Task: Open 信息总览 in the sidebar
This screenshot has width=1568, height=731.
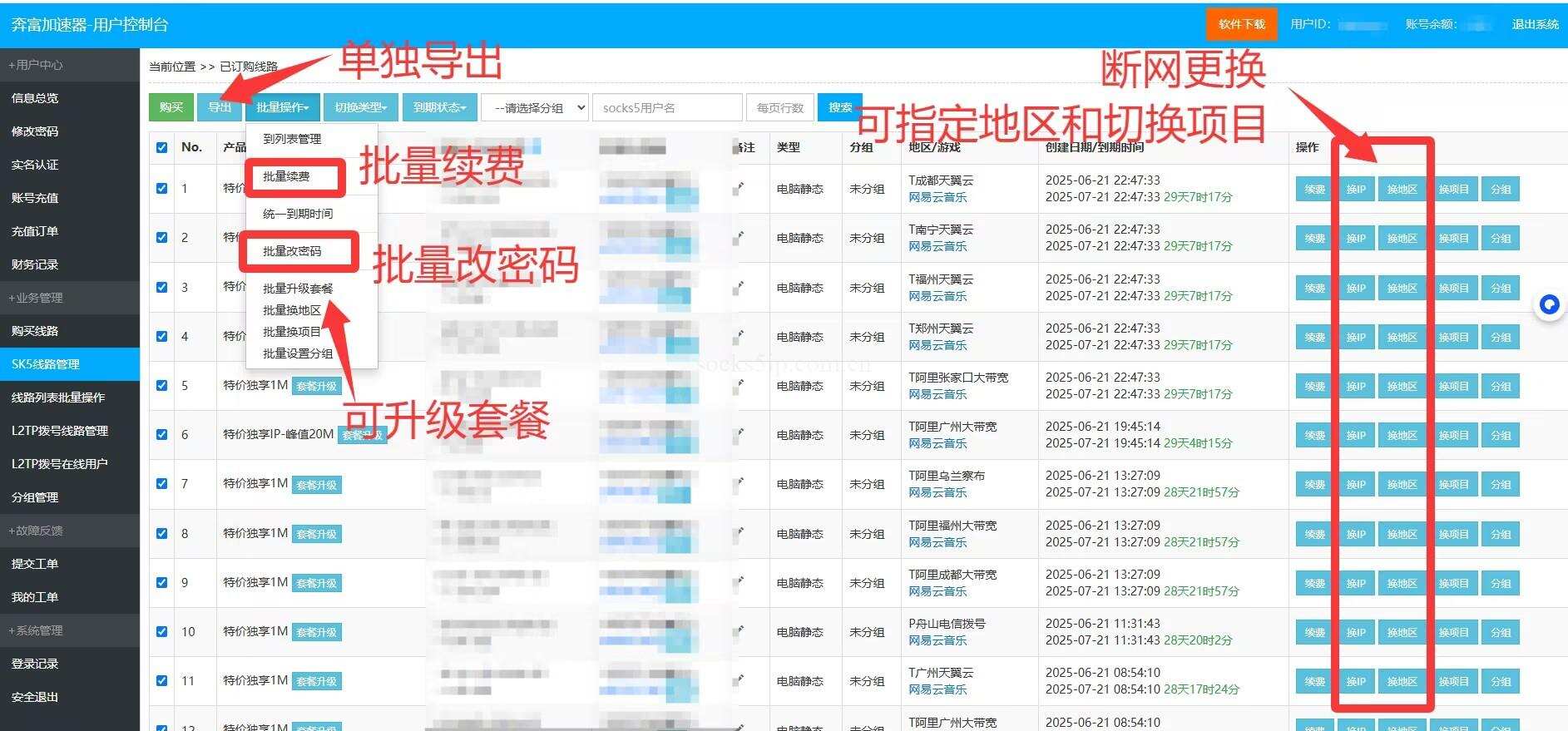Action: click(x=70, y=98)
